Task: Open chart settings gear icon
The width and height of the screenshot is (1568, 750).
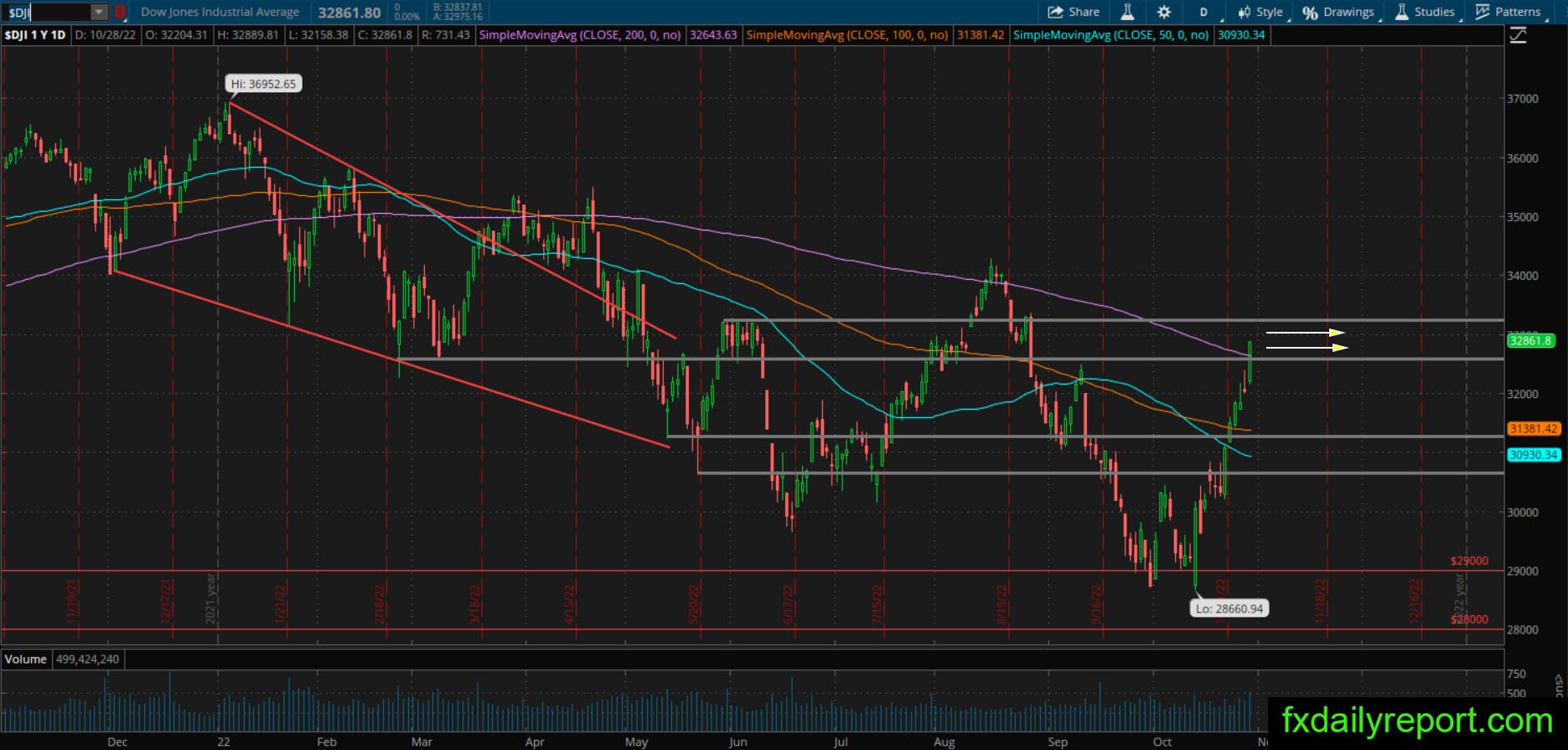Action: coord(1164,12)
